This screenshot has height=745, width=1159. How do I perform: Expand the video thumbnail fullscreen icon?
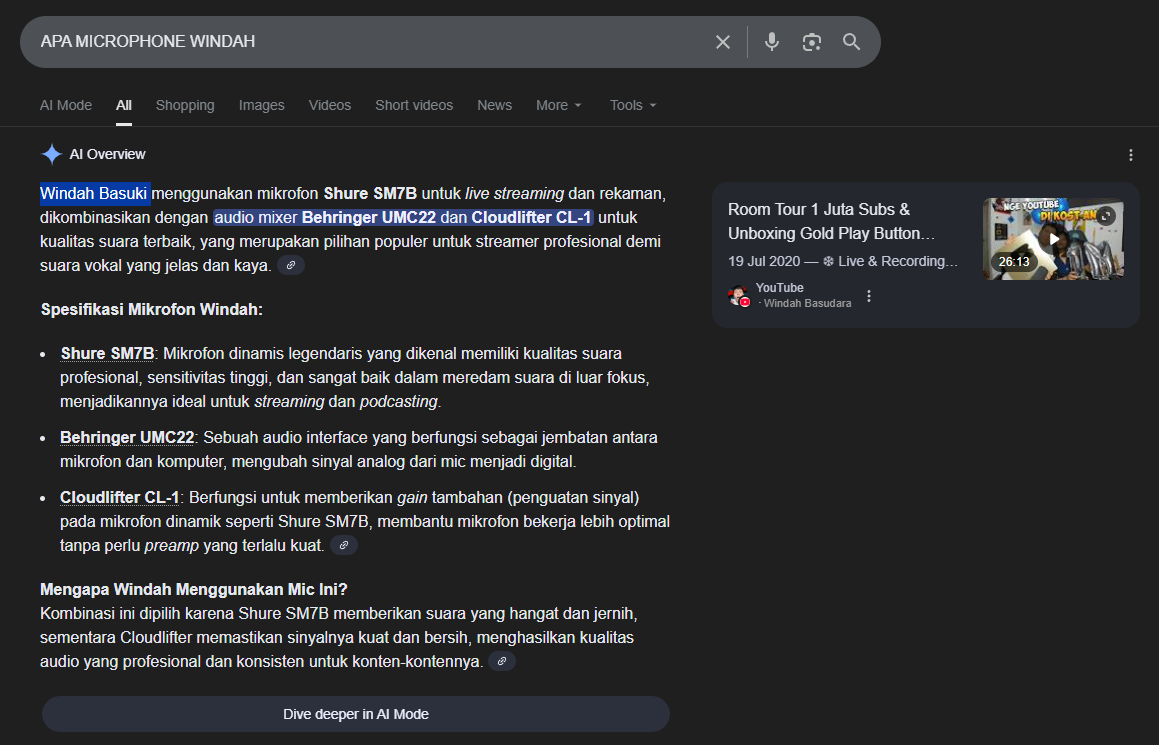[1106, 217]
